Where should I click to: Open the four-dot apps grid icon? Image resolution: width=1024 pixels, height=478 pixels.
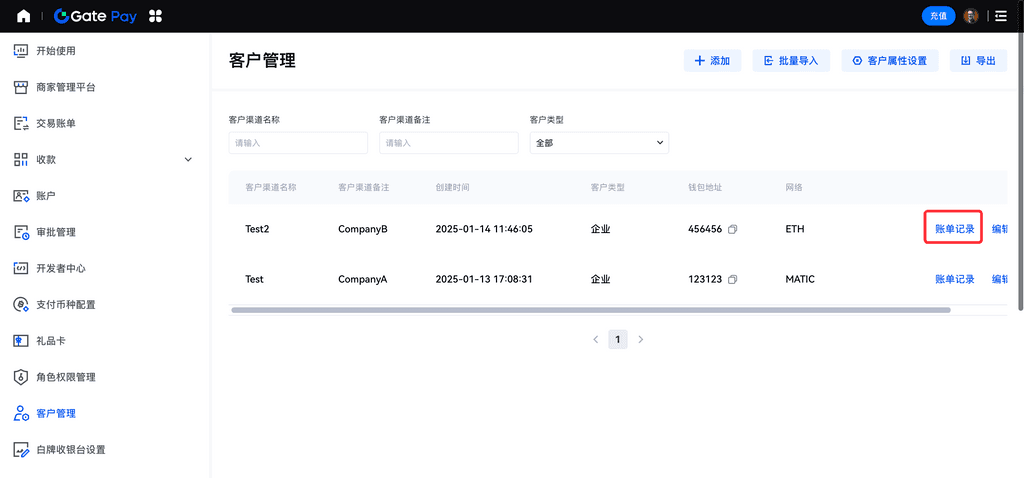pyautogui.click(x=155, y=16)
